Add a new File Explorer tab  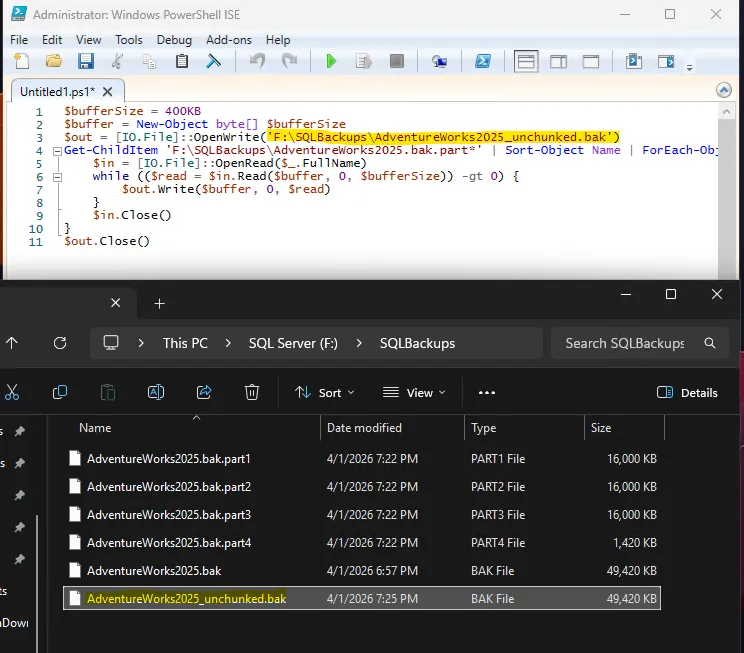click(x=159, y=303)
